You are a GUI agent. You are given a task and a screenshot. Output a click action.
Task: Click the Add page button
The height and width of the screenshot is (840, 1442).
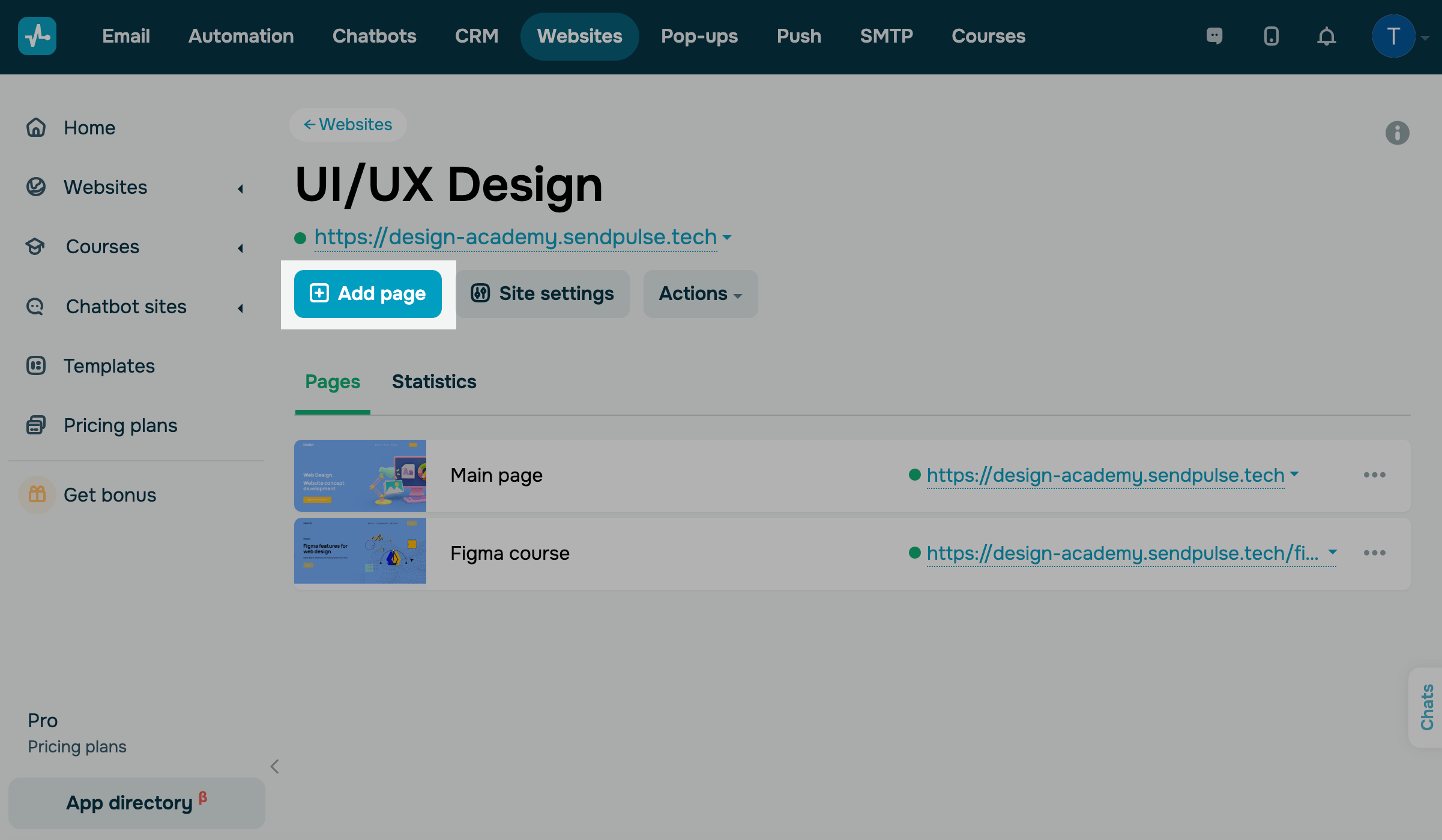[367, 293]
